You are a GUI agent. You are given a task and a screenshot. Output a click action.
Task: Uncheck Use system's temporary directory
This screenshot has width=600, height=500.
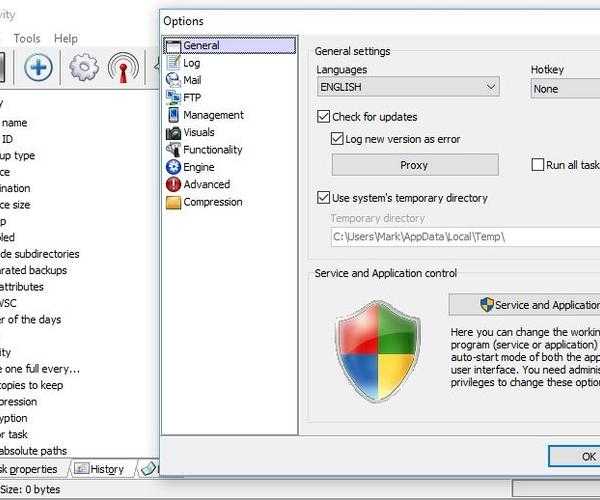[324, 198]
